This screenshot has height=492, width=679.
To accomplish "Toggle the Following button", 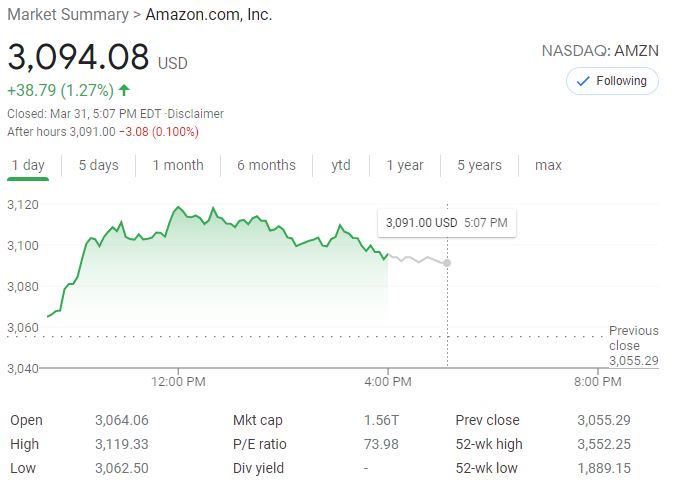I will tap(612, 81).
